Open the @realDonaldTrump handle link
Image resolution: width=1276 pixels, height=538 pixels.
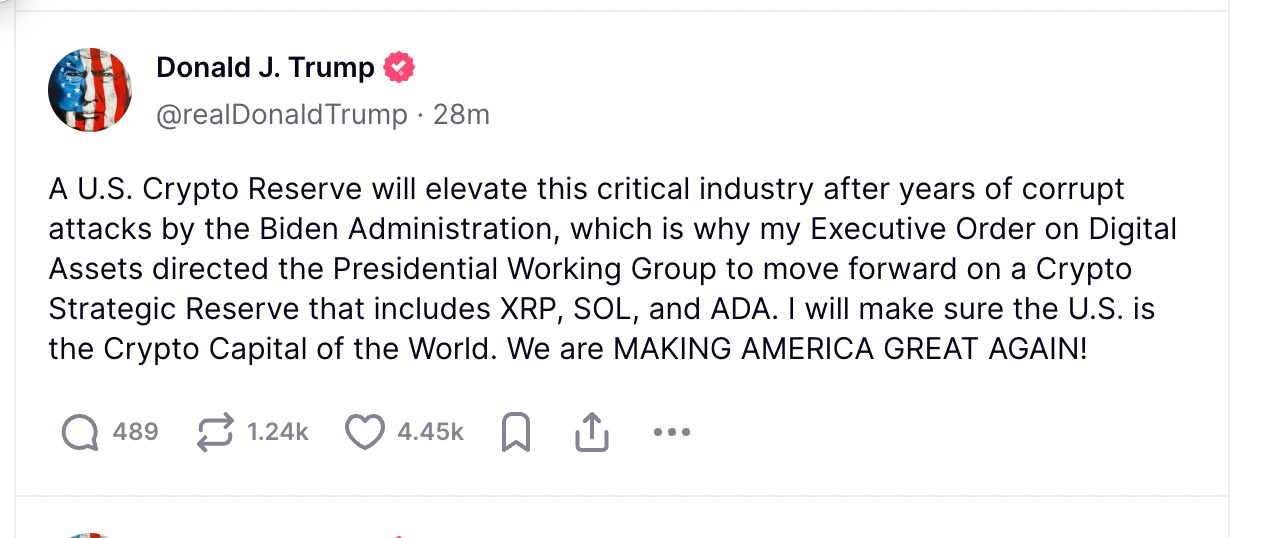coord(282,115)
